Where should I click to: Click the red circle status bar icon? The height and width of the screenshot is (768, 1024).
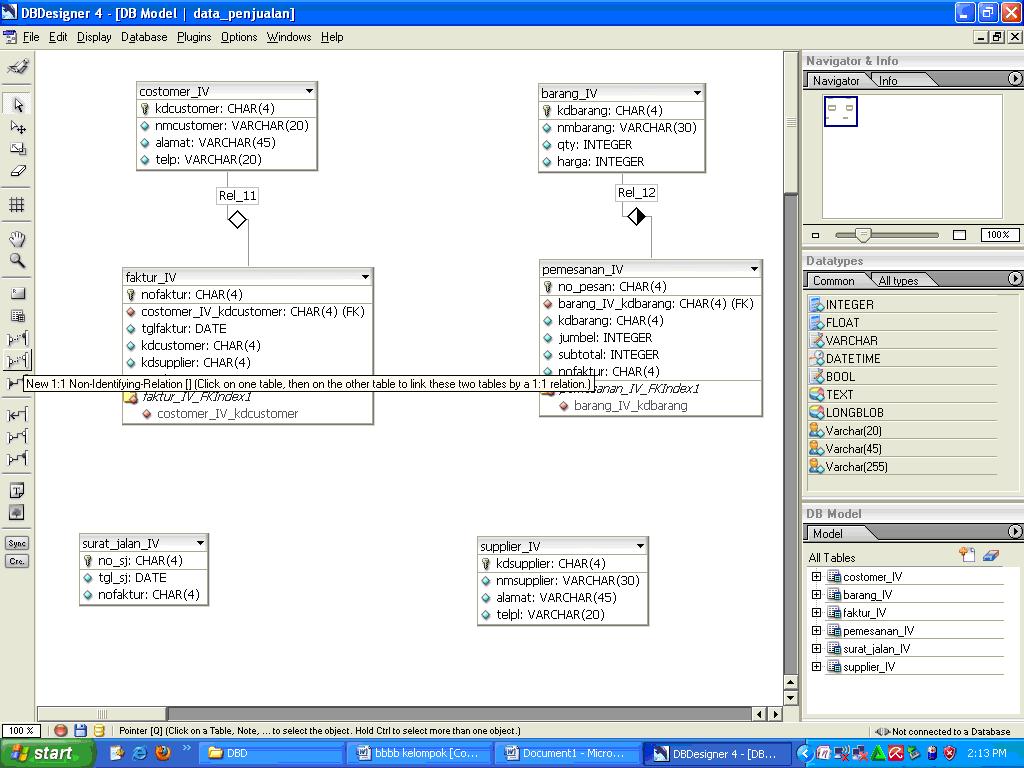pyautogui.click(x=61, y=731)
